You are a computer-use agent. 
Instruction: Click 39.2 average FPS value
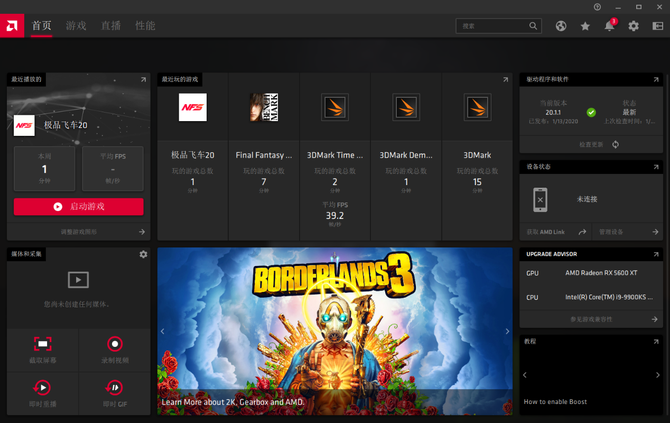point(335,215)
